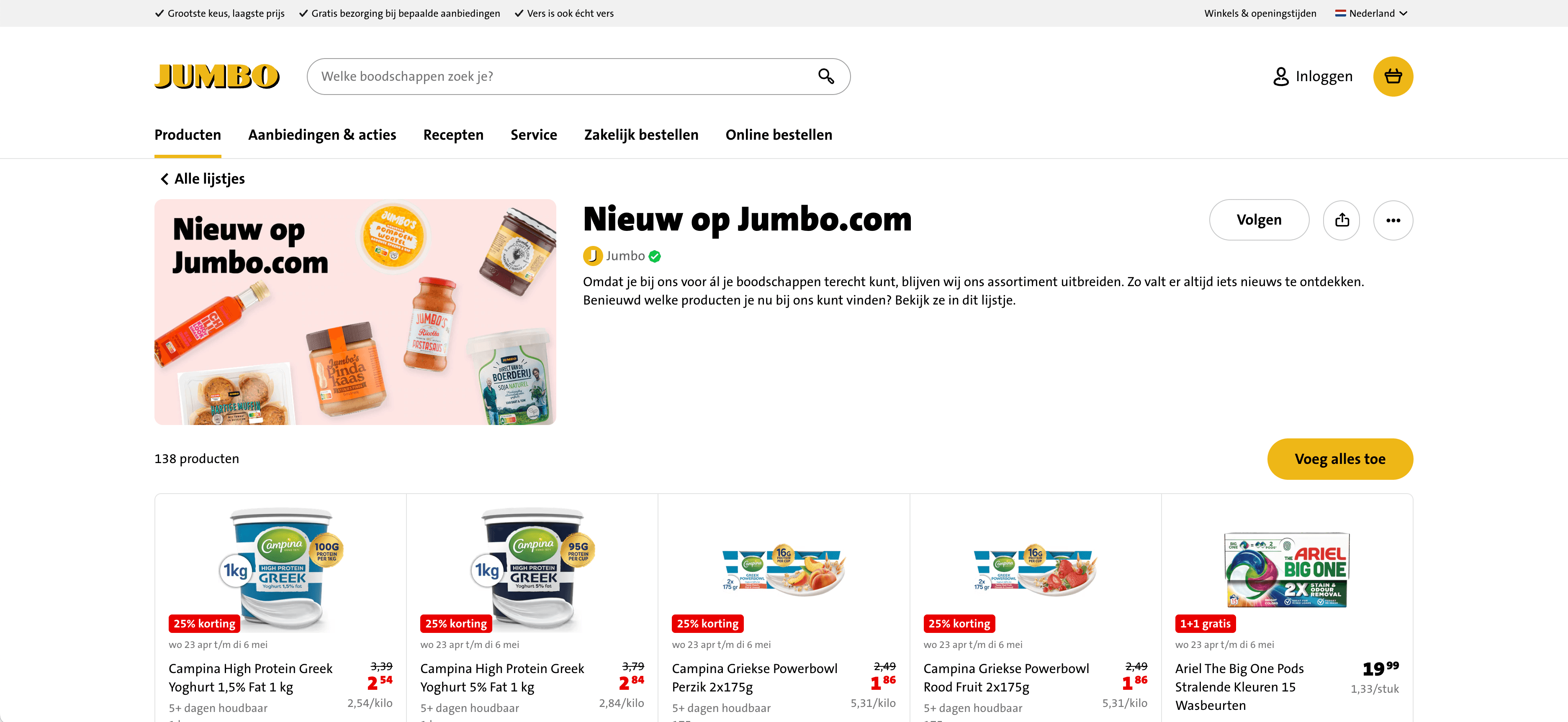
Task: Click the Voeg alles toe button
Action: 1340,459
